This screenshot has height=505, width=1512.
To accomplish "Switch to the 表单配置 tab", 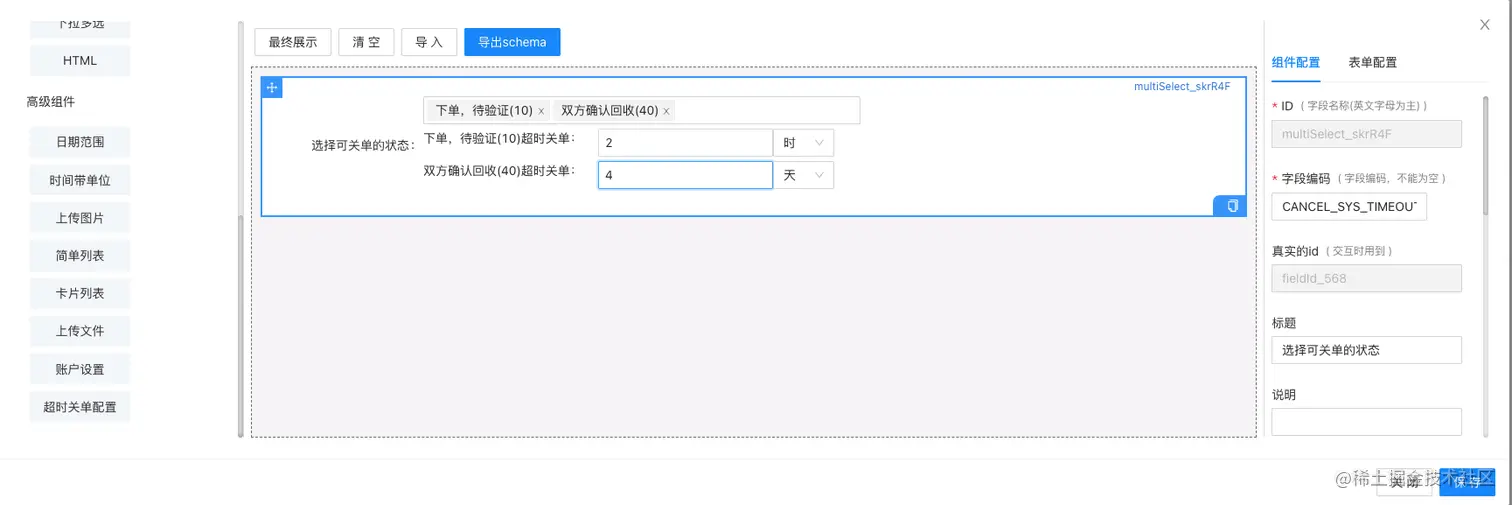I will 1373,62.
